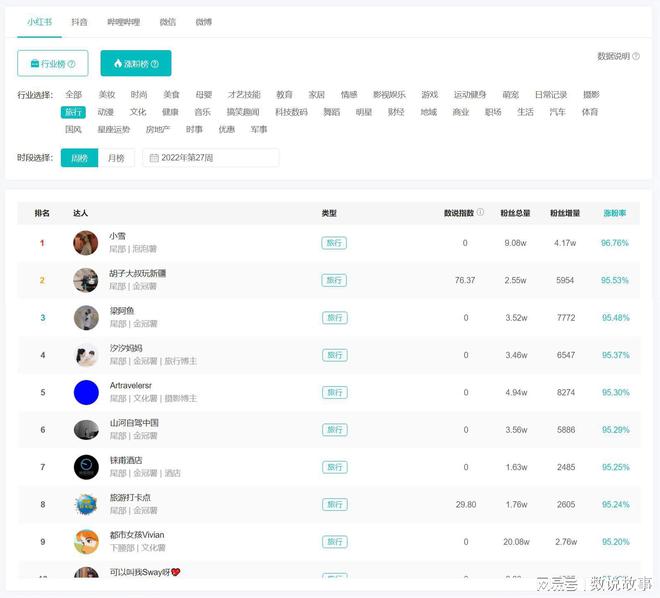
Task: Open 汐汐妈妈 avatar
Action: pyautogui.click(x=86, y=355)
